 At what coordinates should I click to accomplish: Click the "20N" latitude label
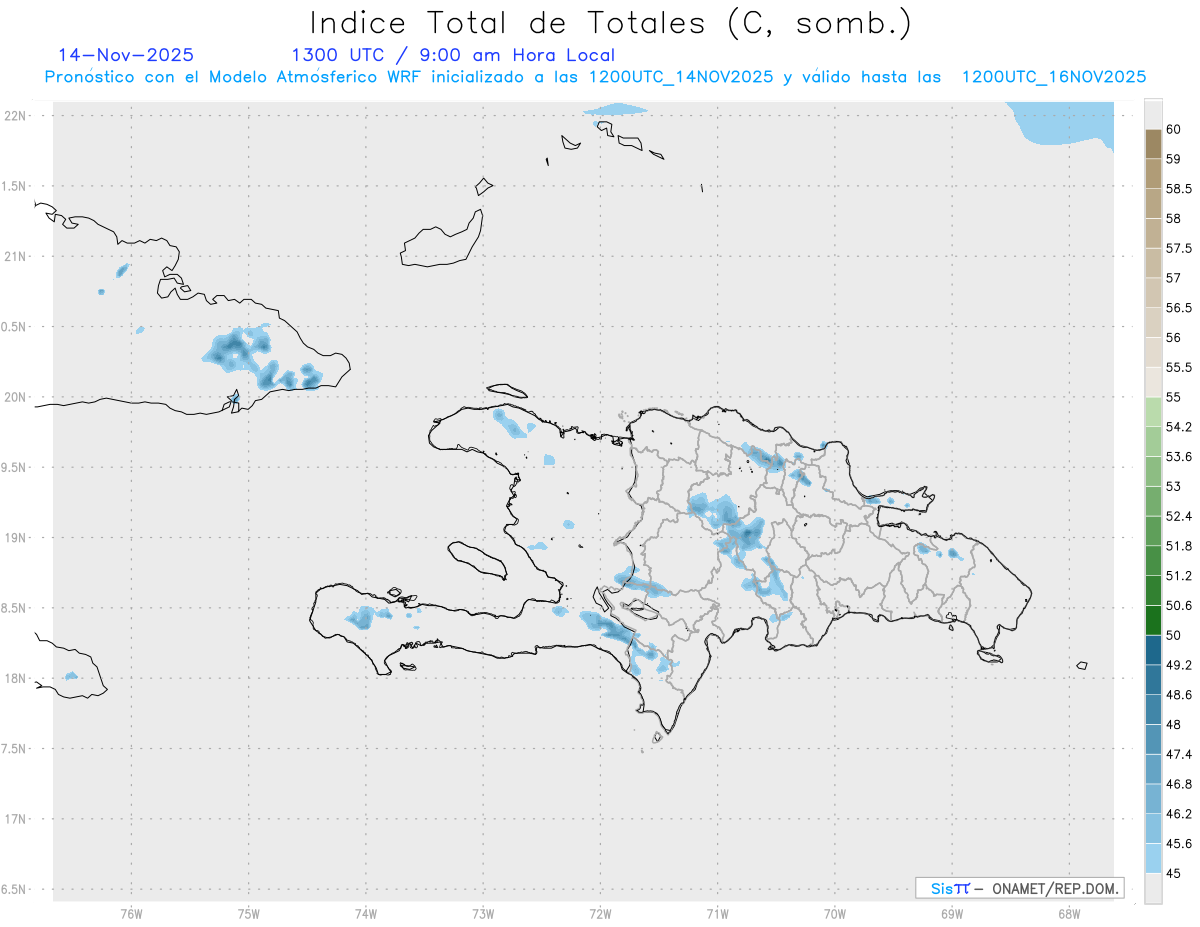[x=16, y=397]
